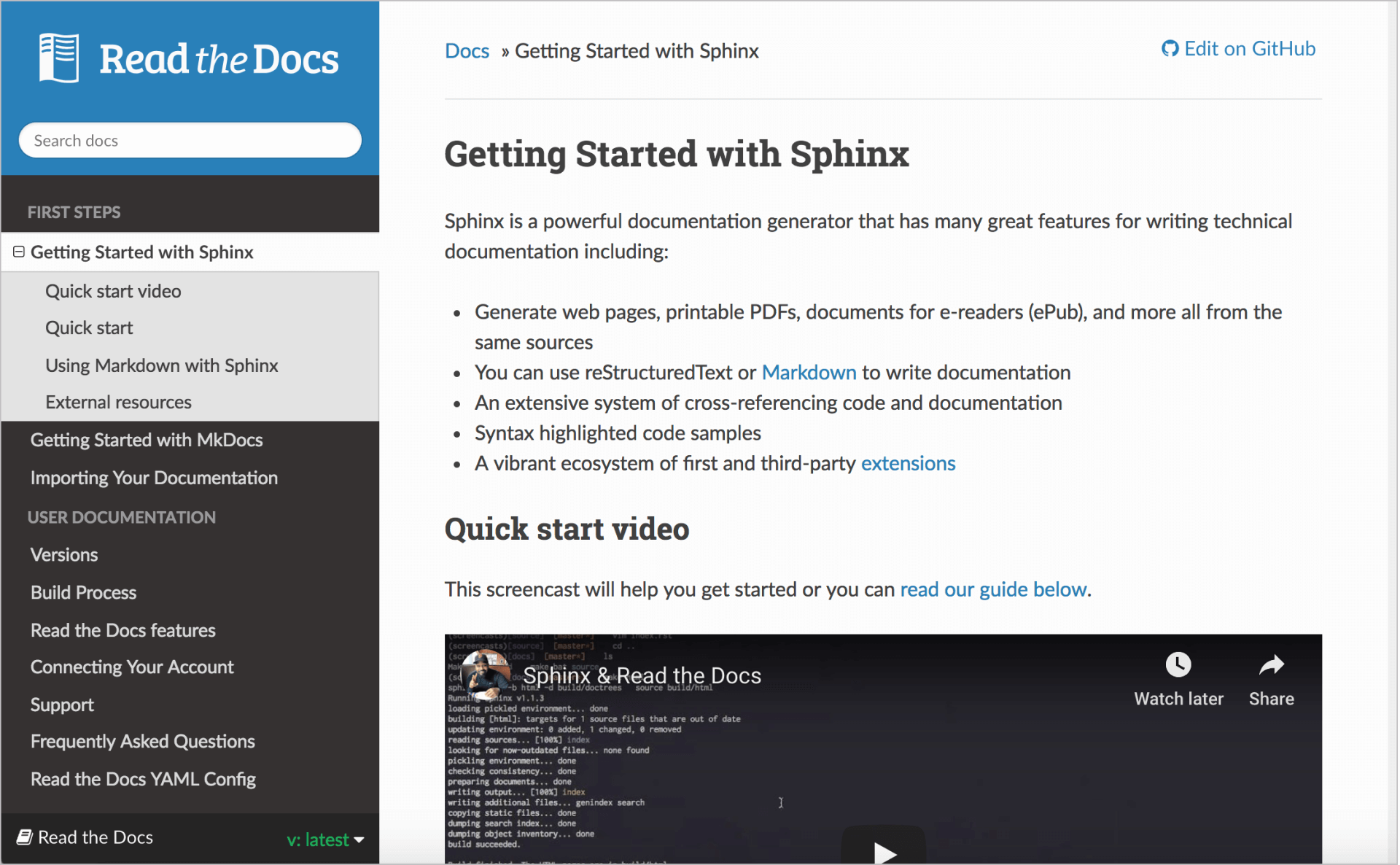1400x865 pixels.
Task: Click the Read the Docs title text in header
Action: click(219, 59)
